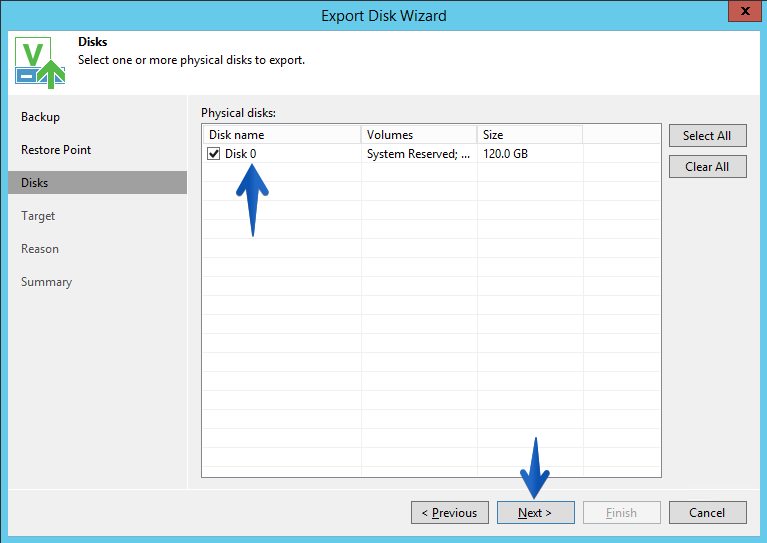Click the Disk name column header
The height and width of the screenshot is (543, 767).
(282, 135)
